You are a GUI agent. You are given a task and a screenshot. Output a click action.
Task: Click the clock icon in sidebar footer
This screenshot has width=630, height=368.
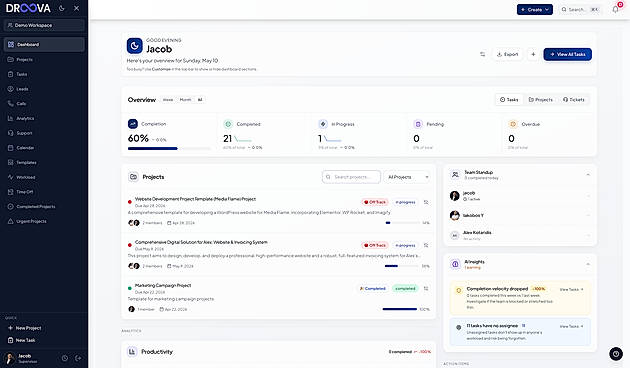(x=65, y=358)
